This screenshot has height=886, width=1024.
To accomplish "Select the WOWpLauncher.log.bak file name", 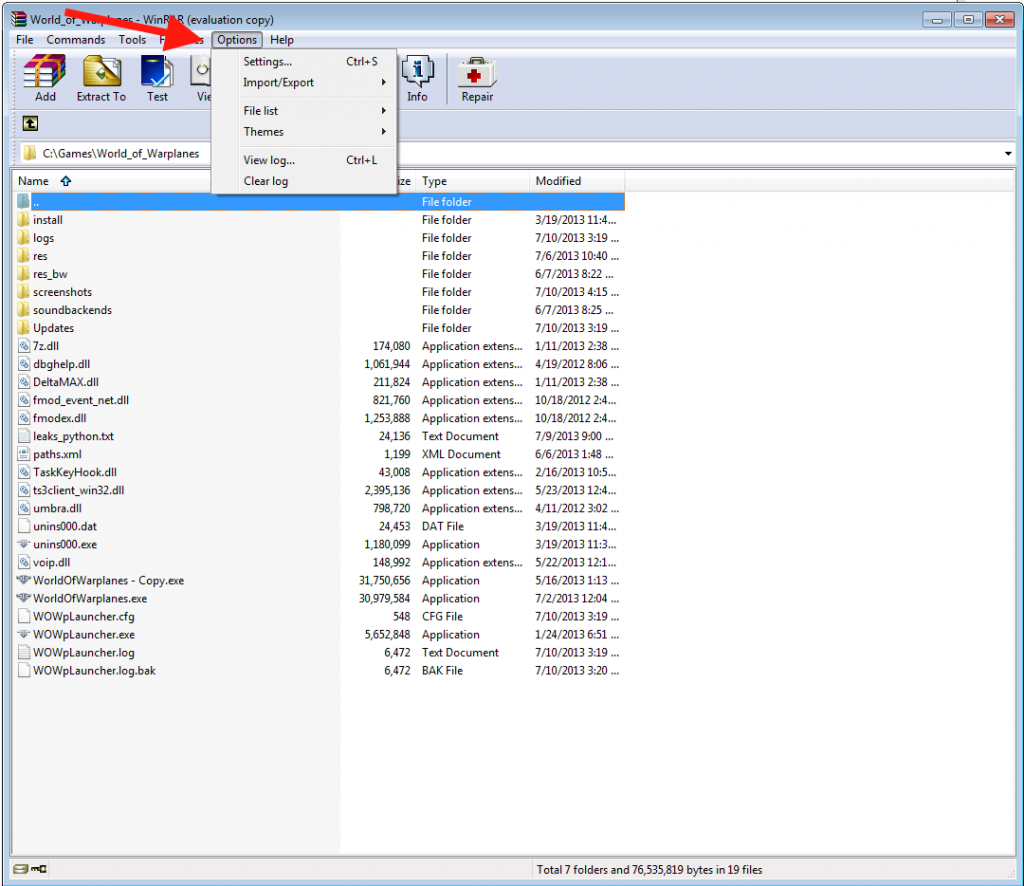I will tap(95, 671).
